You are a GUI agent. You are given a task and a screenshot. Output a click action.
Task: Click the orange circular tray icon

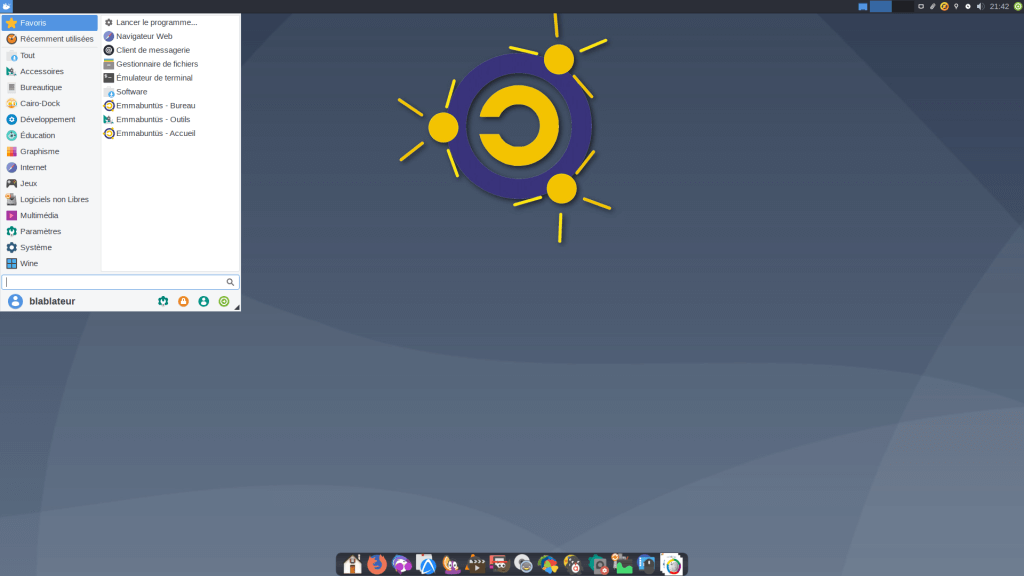click(944, 7)
